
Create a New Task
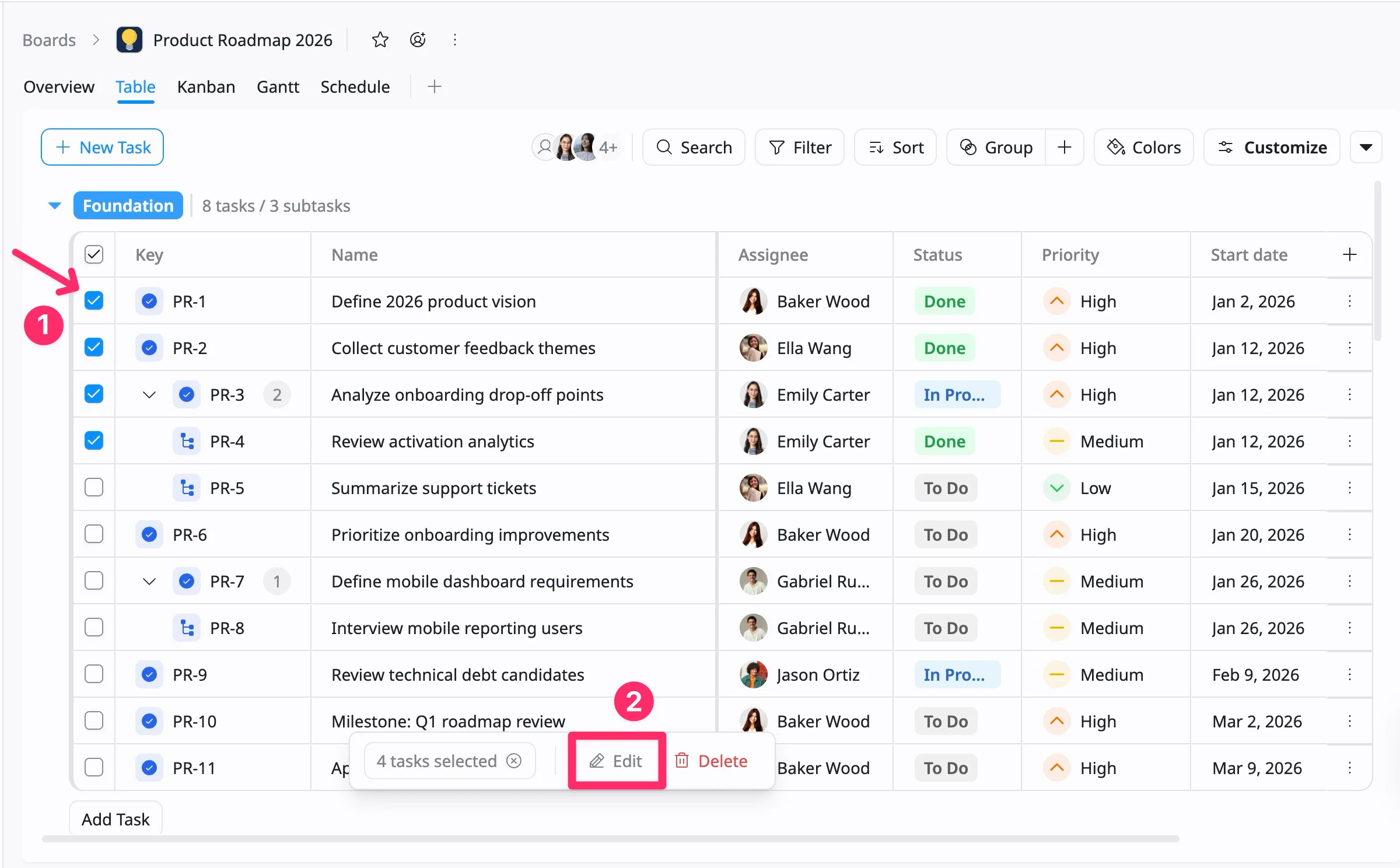pos(102,147)
